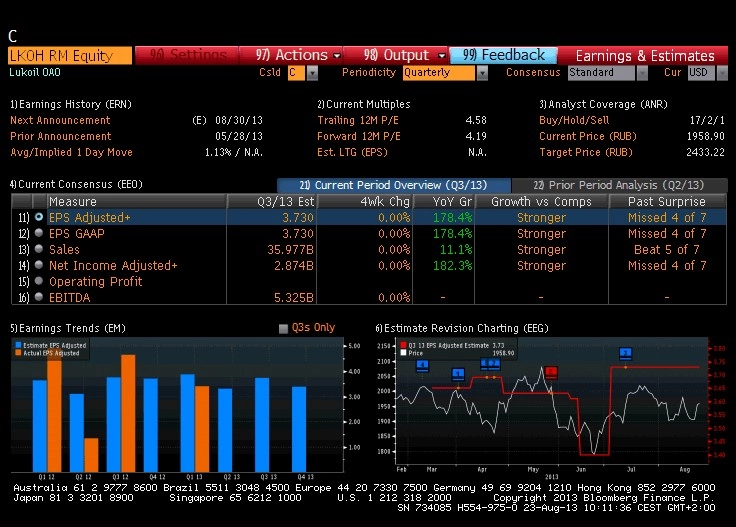Click the USD currency field
The image size is (736, 527).
[x=701, y=73]
